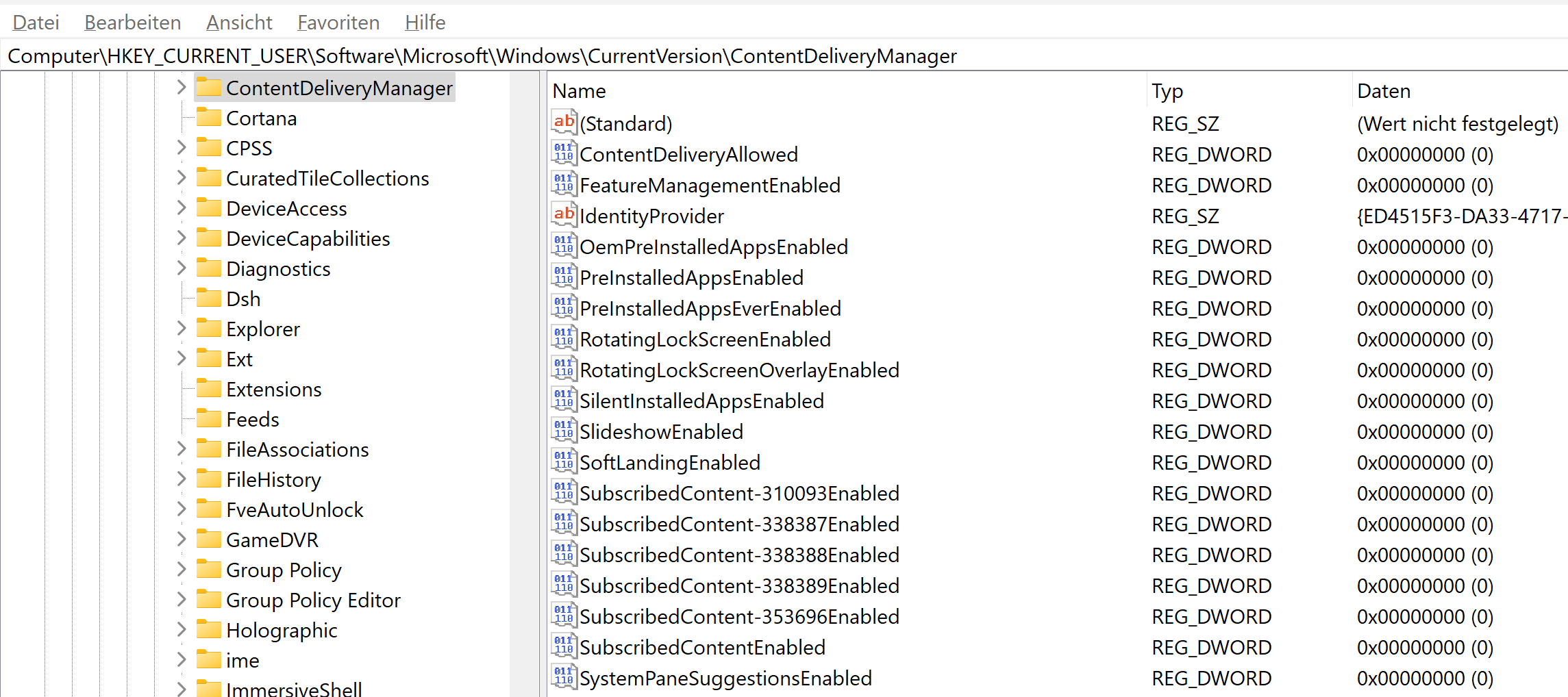Click the data value of SoftLandingEnabled

point(1425,462)
